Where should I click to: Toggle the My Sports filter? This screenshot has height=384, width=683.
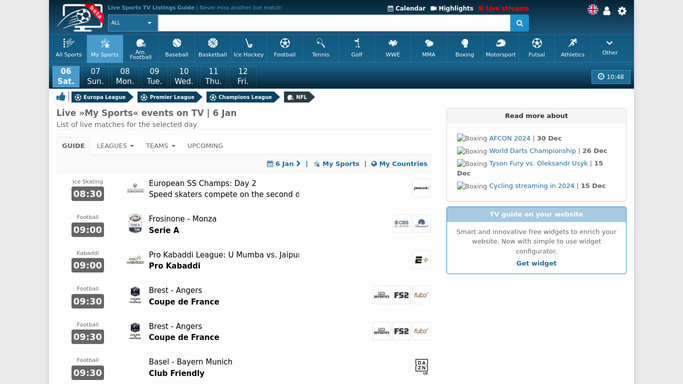coord(336,164)
